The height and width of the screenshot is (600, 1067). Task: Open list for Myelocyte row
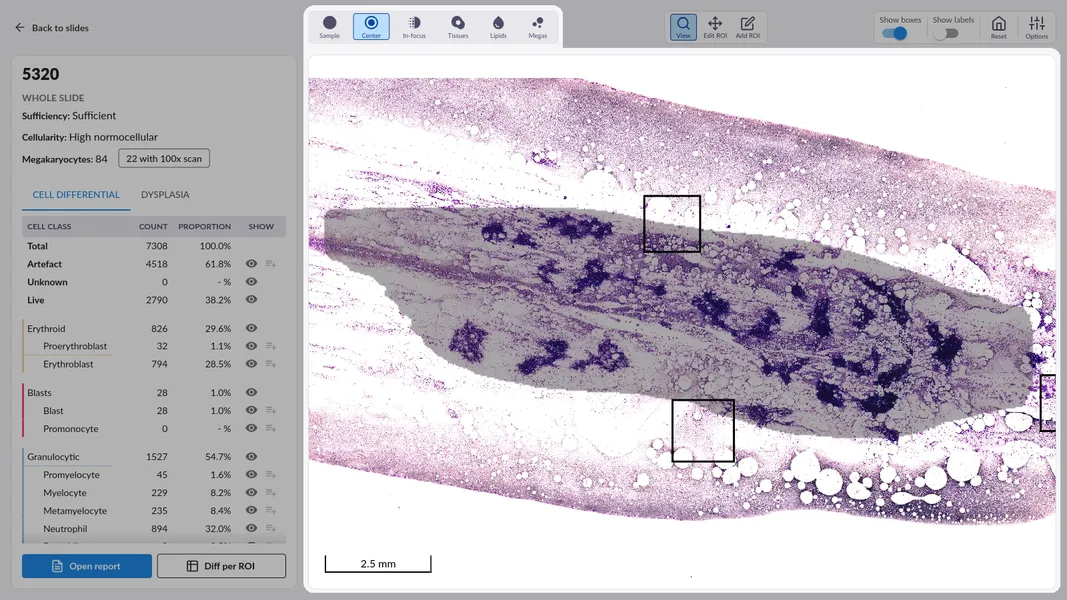point(271,493)
